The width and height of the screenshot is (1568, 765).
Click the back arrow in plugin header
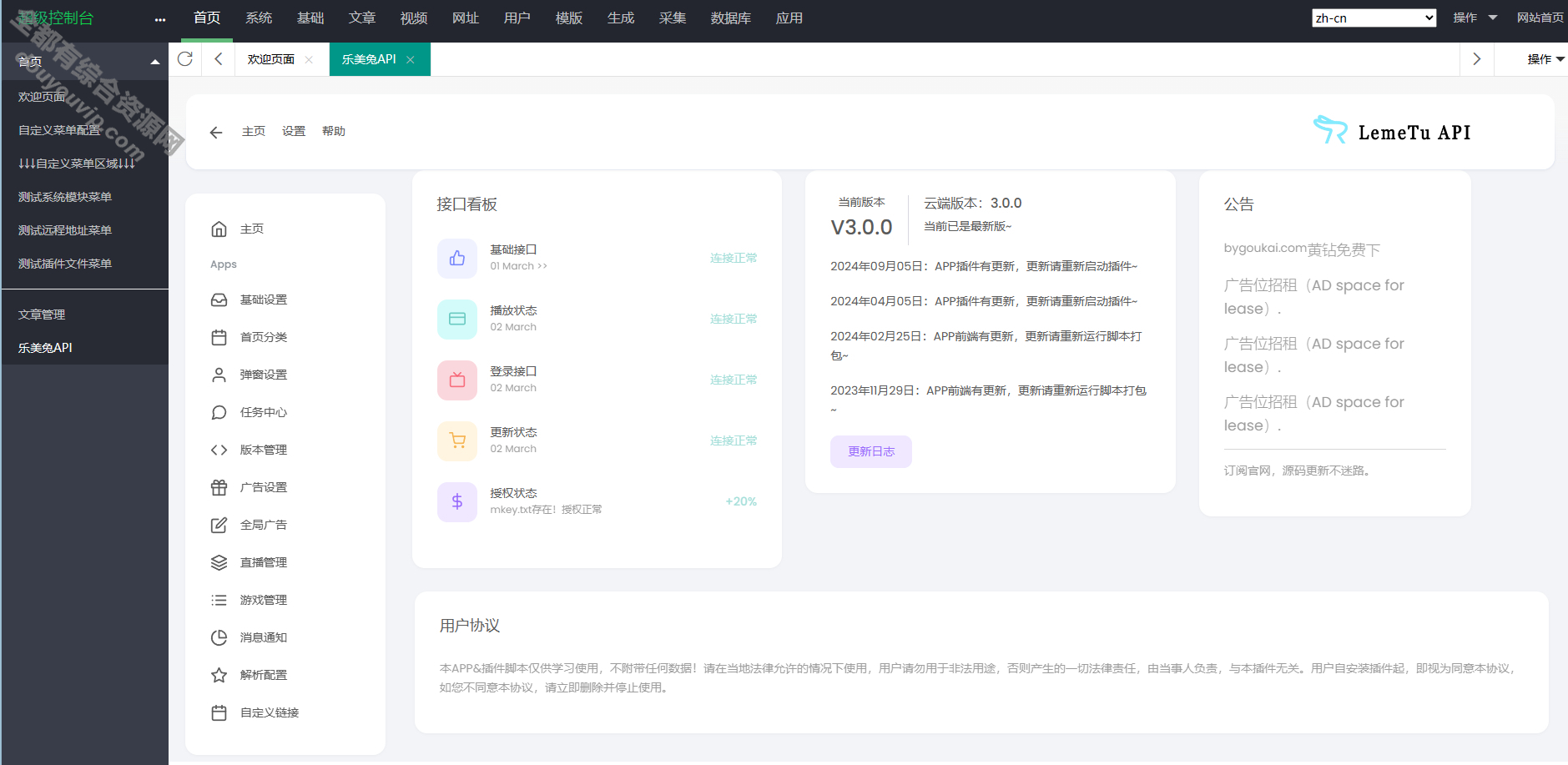click(x=216, y=132)
